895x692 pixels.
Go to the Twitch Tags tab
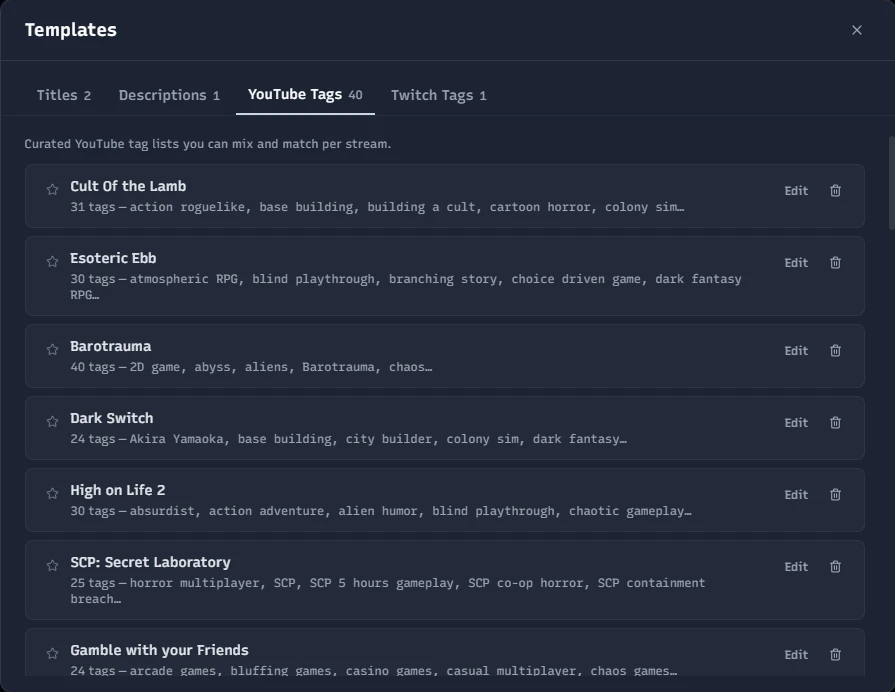tap(438, 95)
